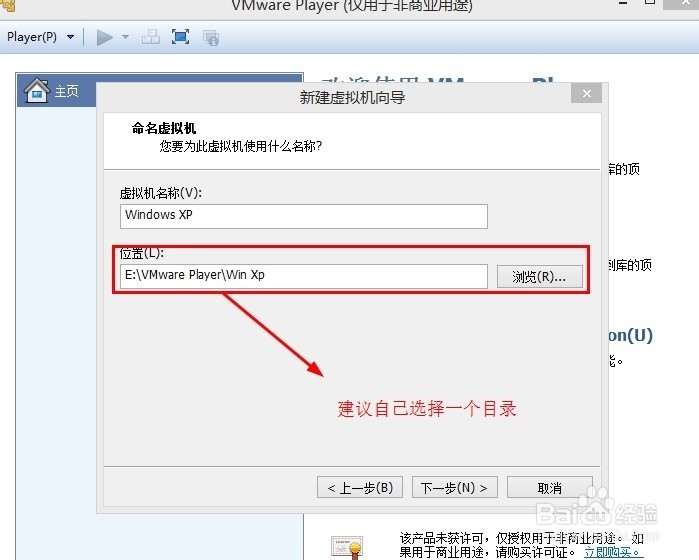Click the 命名虚拟机 heading text

click(164, 128)
